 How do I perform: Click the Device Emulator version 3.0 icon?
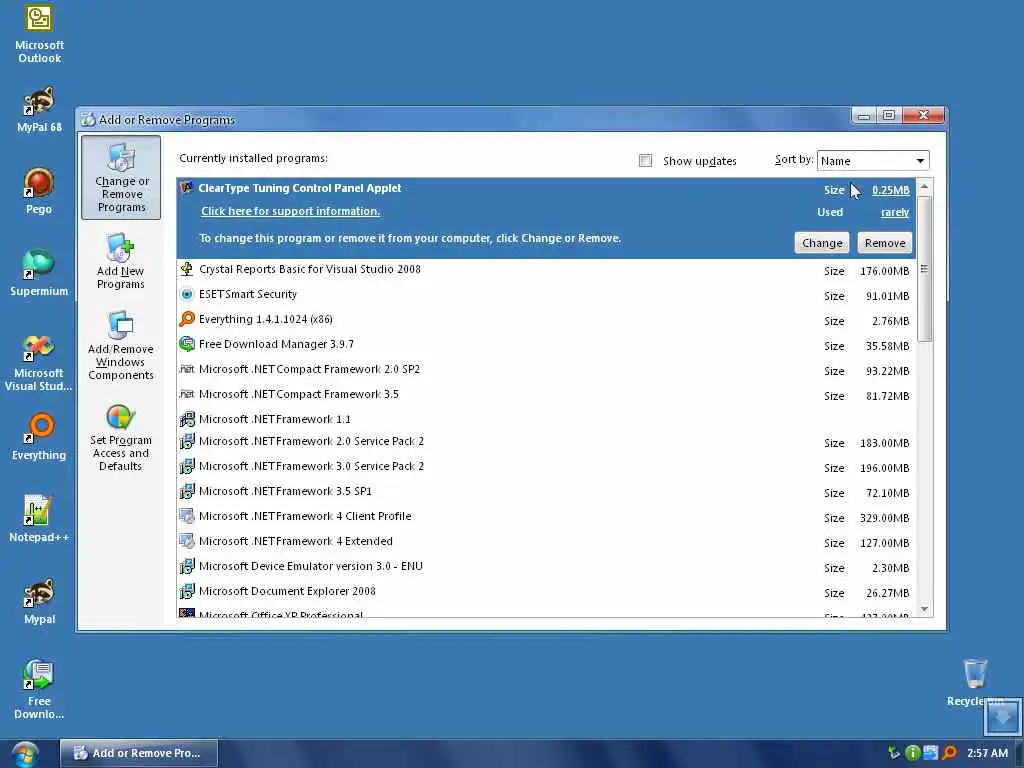(187, 566)
